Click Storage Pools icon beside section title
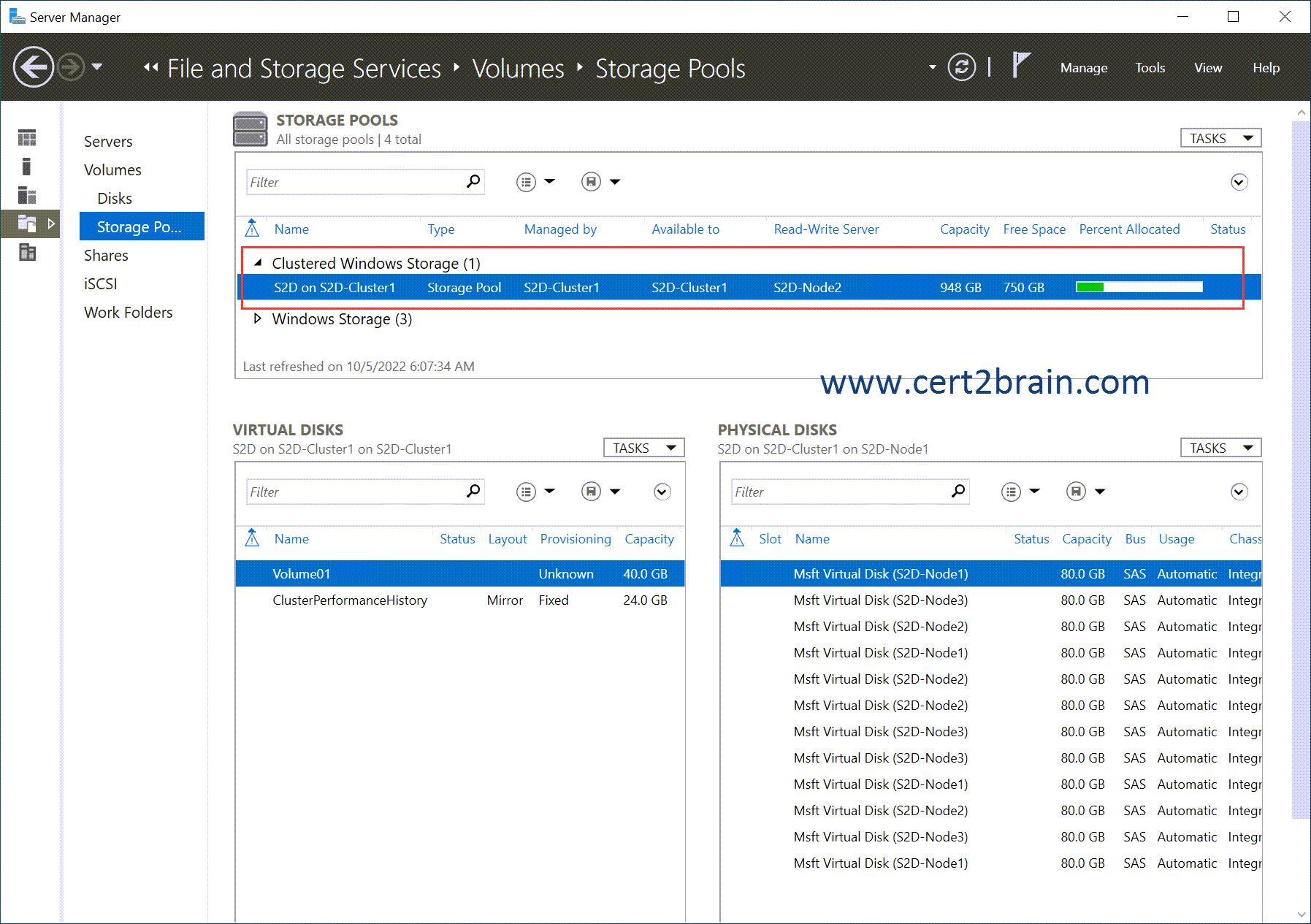The image size is (1311, 924). [251, 129]
